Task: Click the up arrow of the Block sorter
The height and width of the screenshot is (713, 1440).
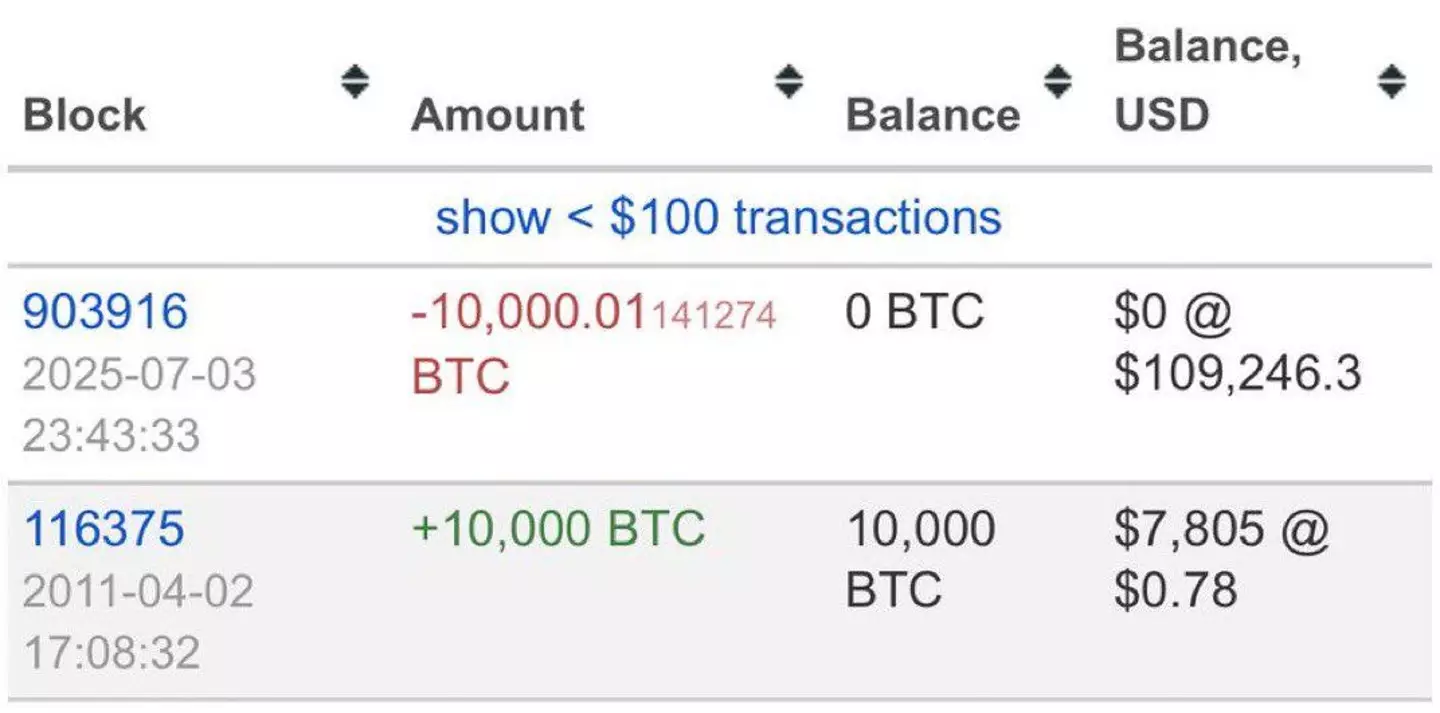Action: pos(355,74)
